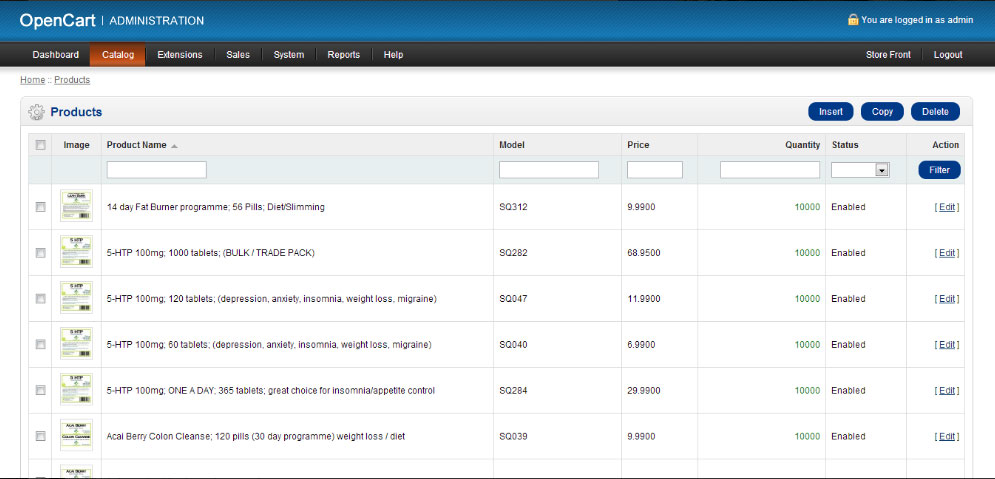
Task: Expand the Extensions menu
Action: [180, 55]
